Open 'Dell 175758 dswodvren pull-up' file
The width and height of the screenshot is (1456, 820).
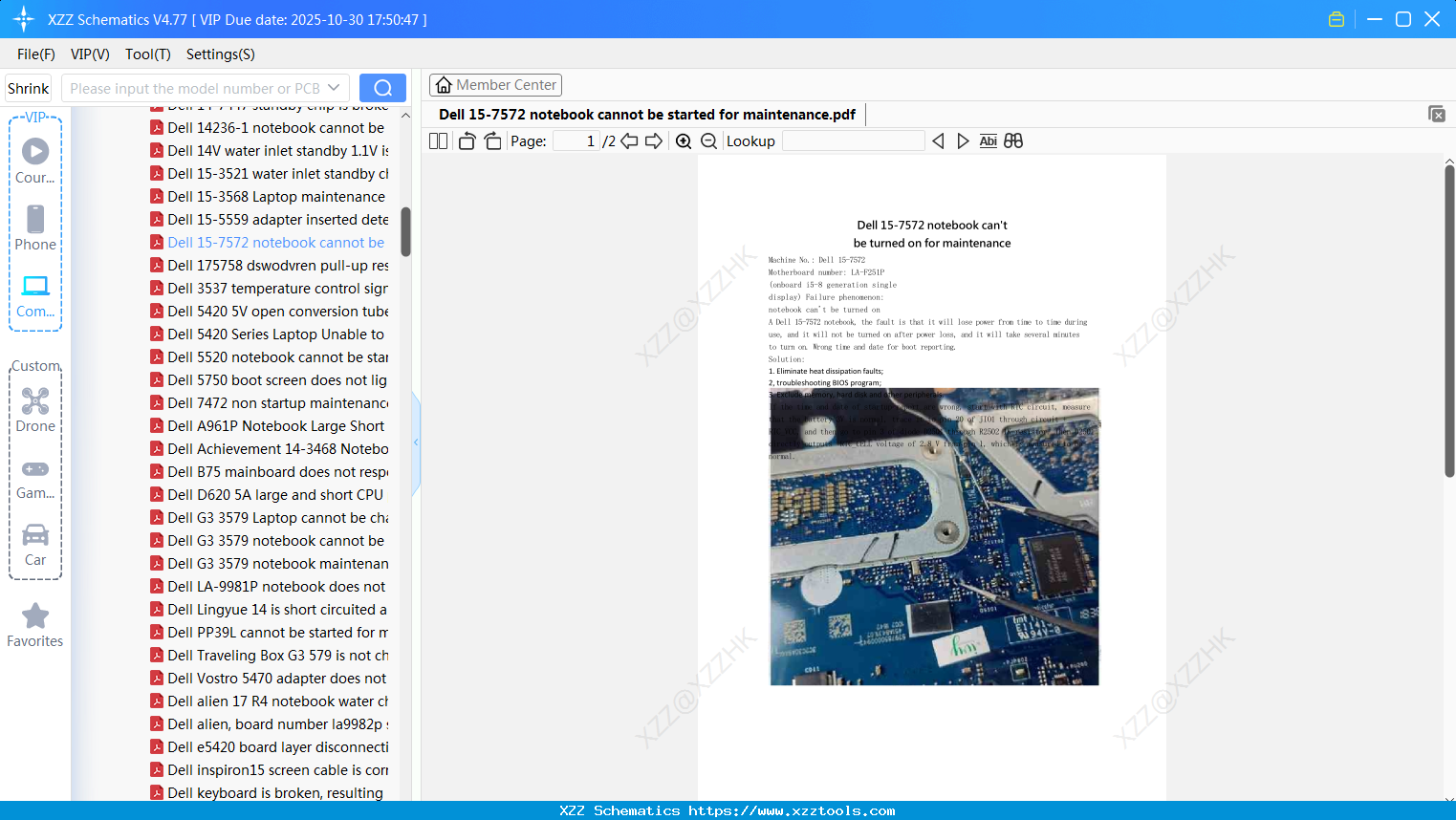tap(269, 266)
